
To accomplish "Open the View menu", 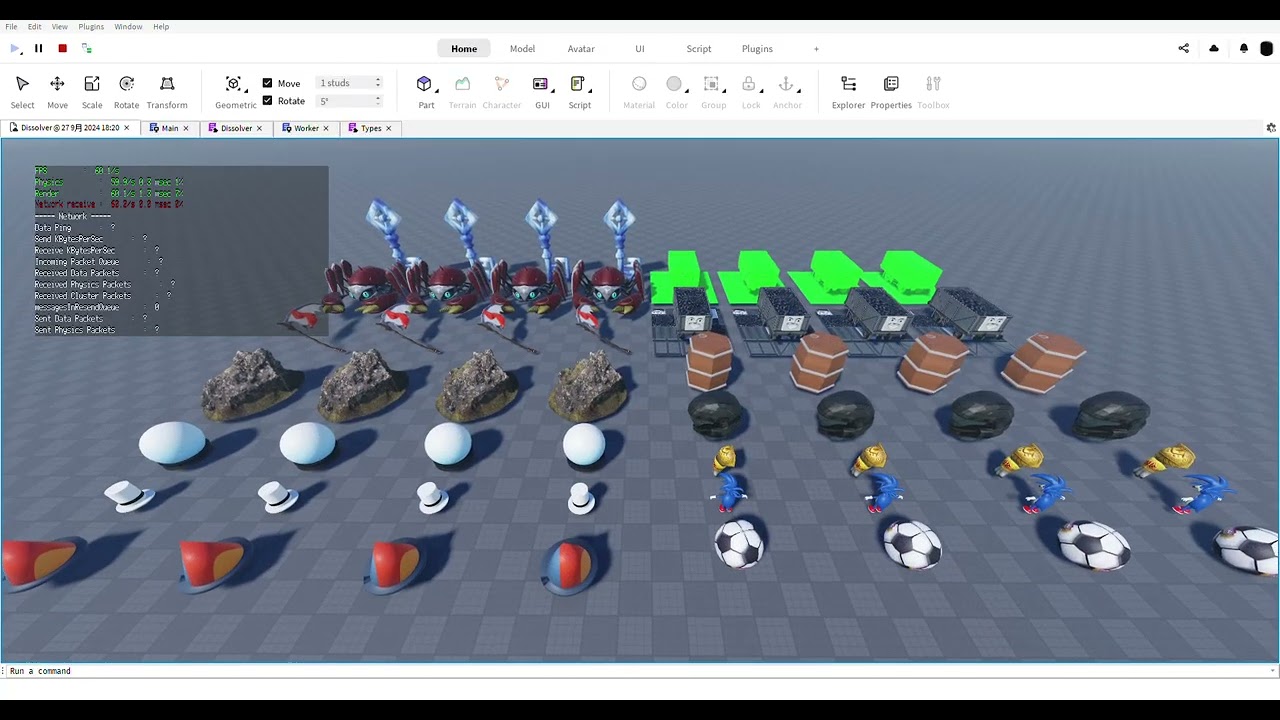I will [60, 26].
